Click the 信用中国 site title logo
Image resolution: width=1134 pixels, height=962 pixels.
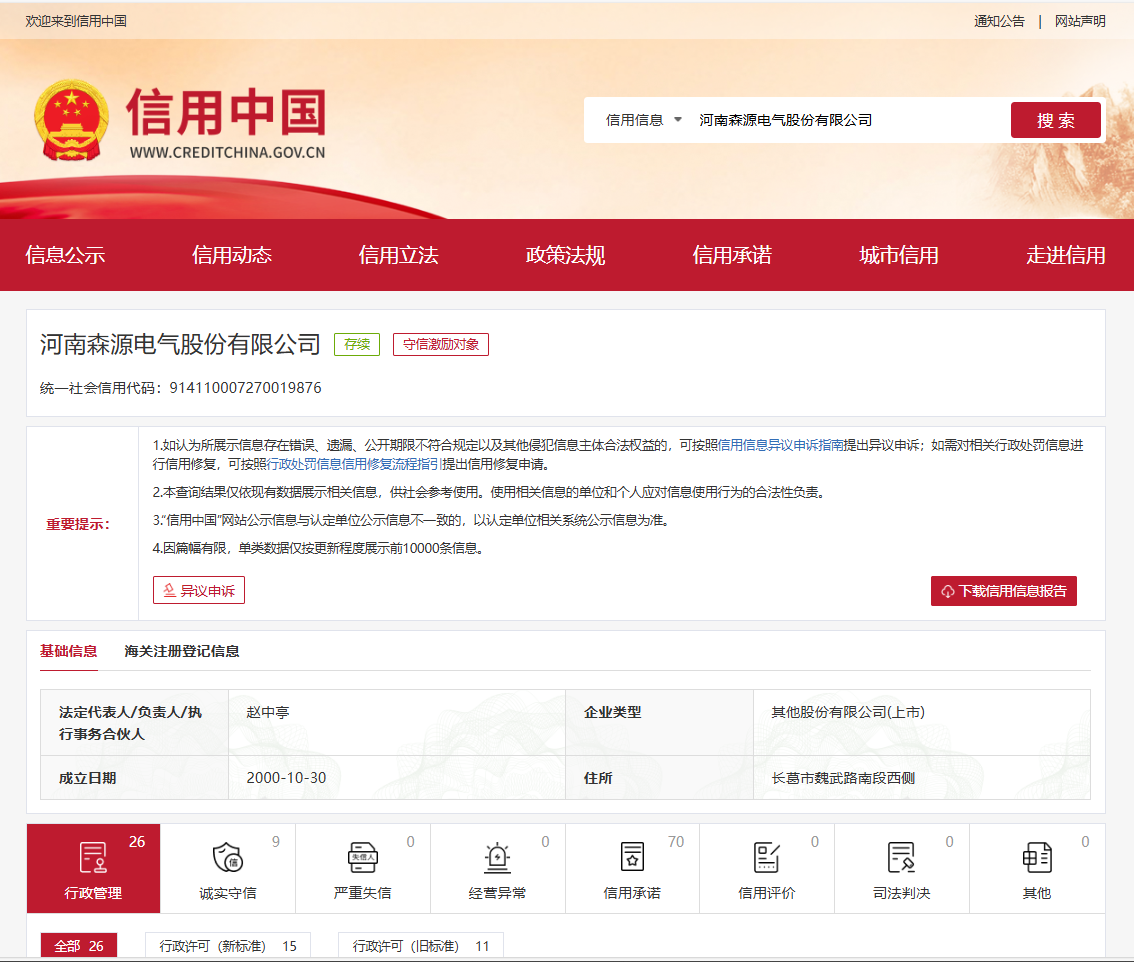[x=226, y=112]
